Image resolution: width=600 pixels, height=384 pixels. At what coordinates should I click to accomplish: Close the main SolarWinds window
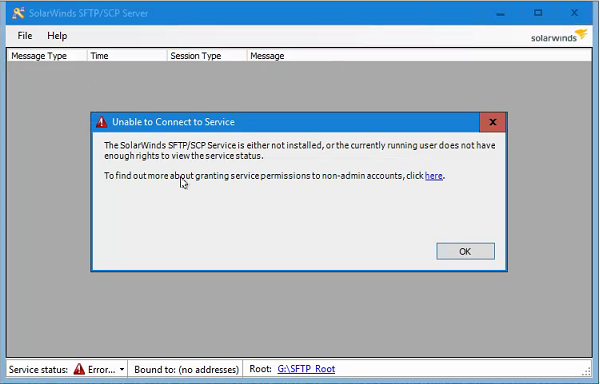pyautogui.click(x=574, y=13)
